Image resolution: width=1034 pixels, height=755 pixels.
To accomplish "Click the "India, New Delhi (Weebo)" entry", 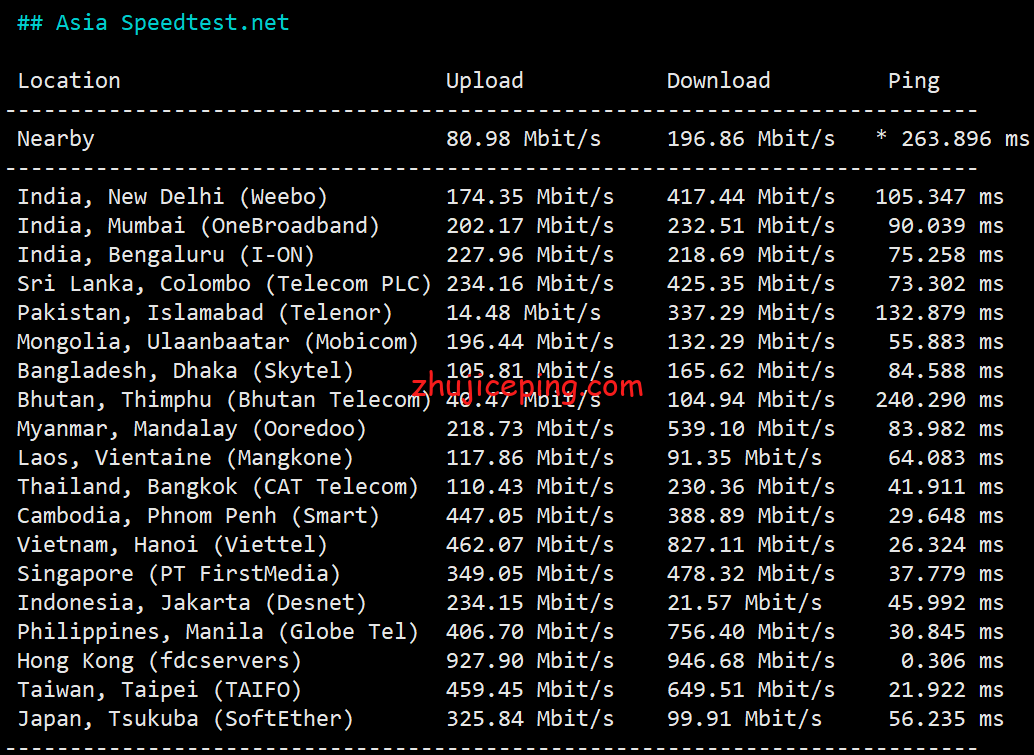I will (x=172, y=197).
